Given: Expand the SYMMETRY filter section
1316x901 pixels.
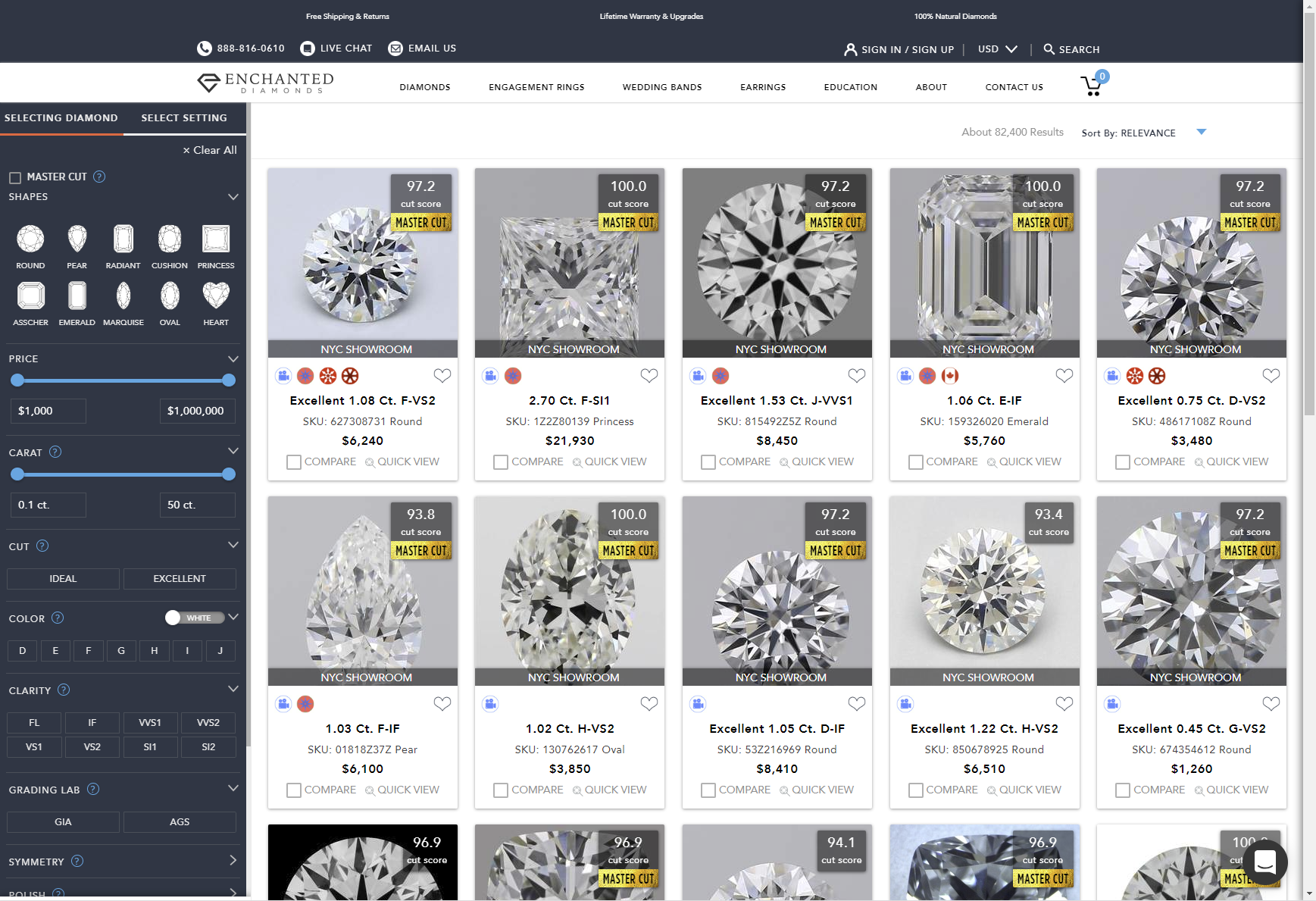Looking at the screenshot, I should click(233, 860).
